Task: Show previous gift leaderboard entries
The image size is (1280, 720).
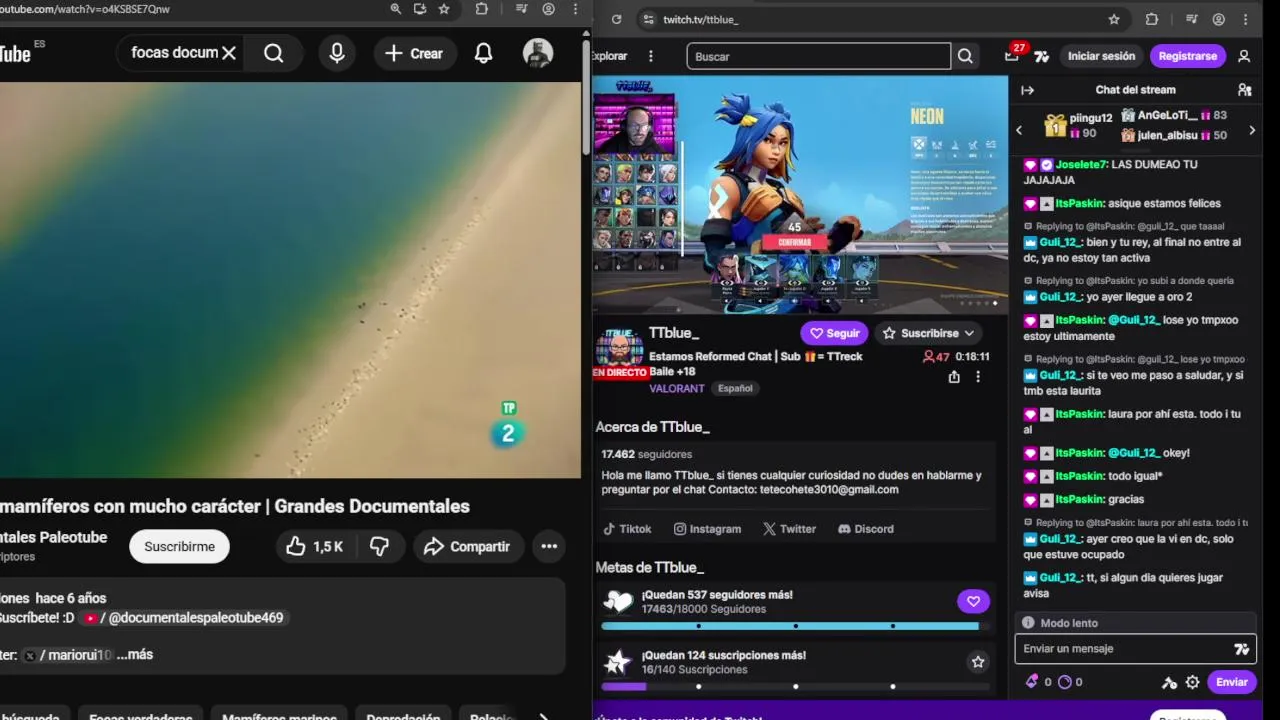Action: pyautogui.click(x=1019, y=130)
